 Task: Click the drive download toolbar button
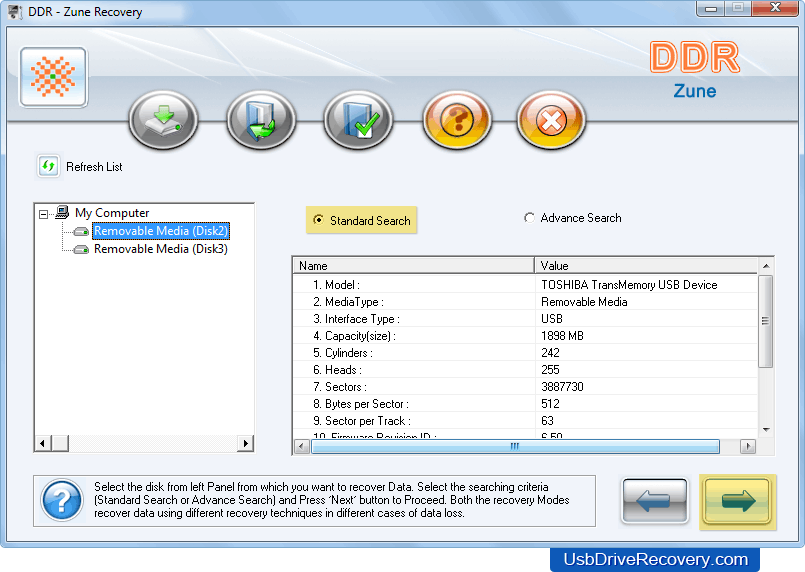tap(163, 120)
